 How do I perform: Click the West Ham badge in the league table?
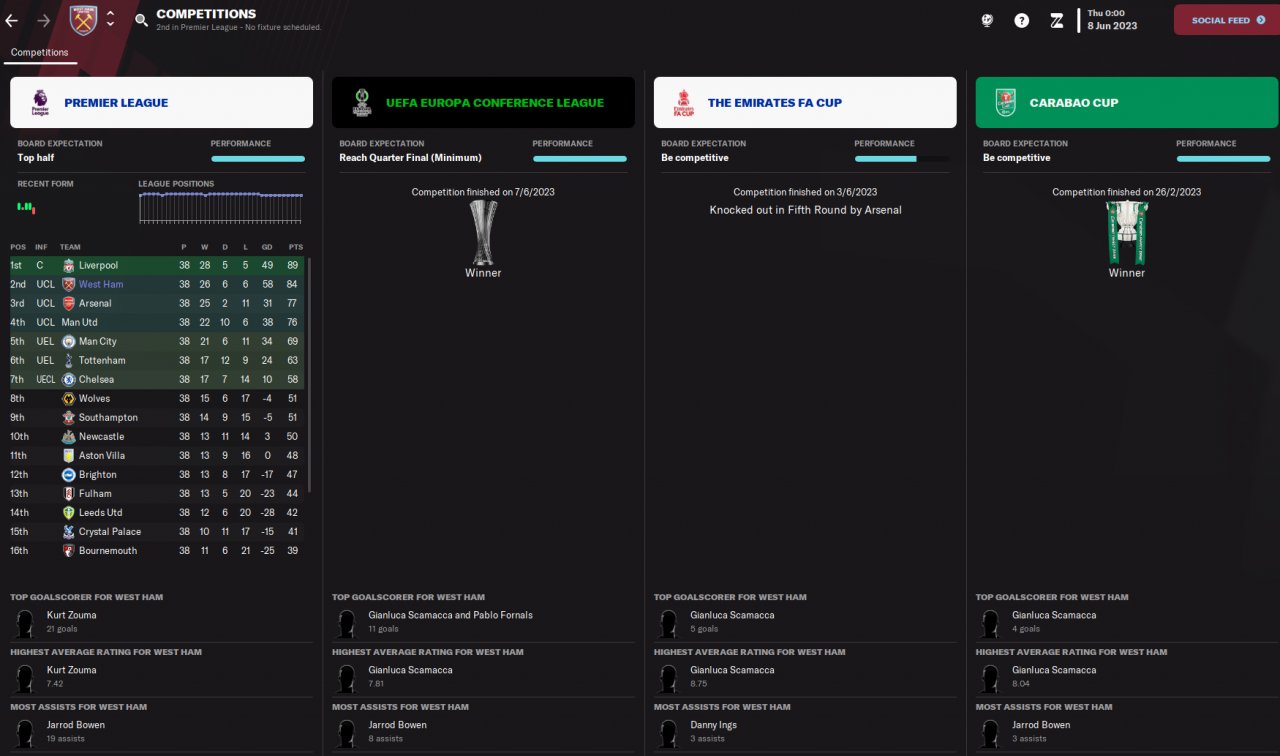tap(68, 284)
